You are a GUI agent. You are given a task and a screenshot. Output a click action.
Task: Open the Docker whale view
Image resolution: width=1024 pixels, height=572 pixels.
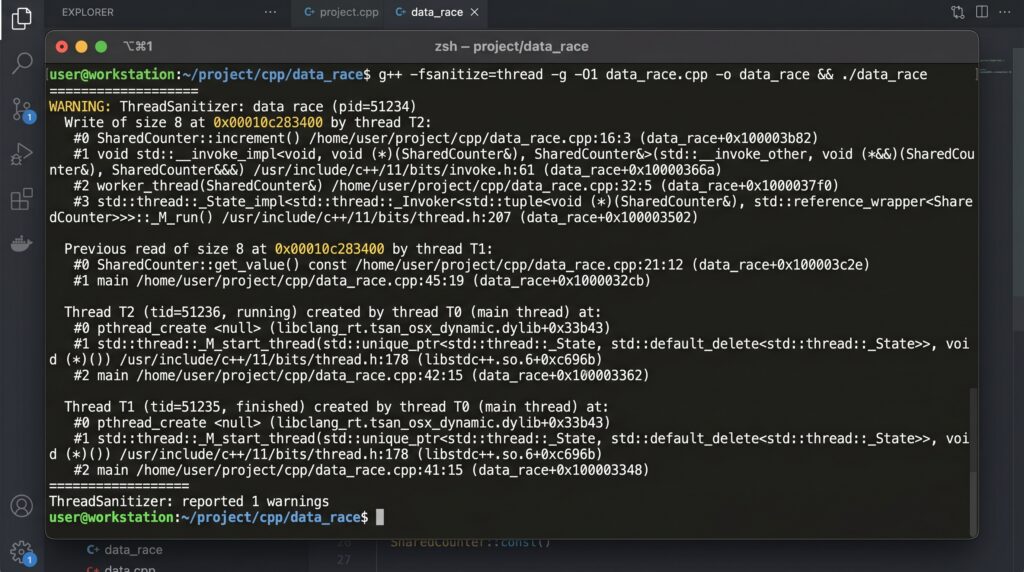click(22, 244)
